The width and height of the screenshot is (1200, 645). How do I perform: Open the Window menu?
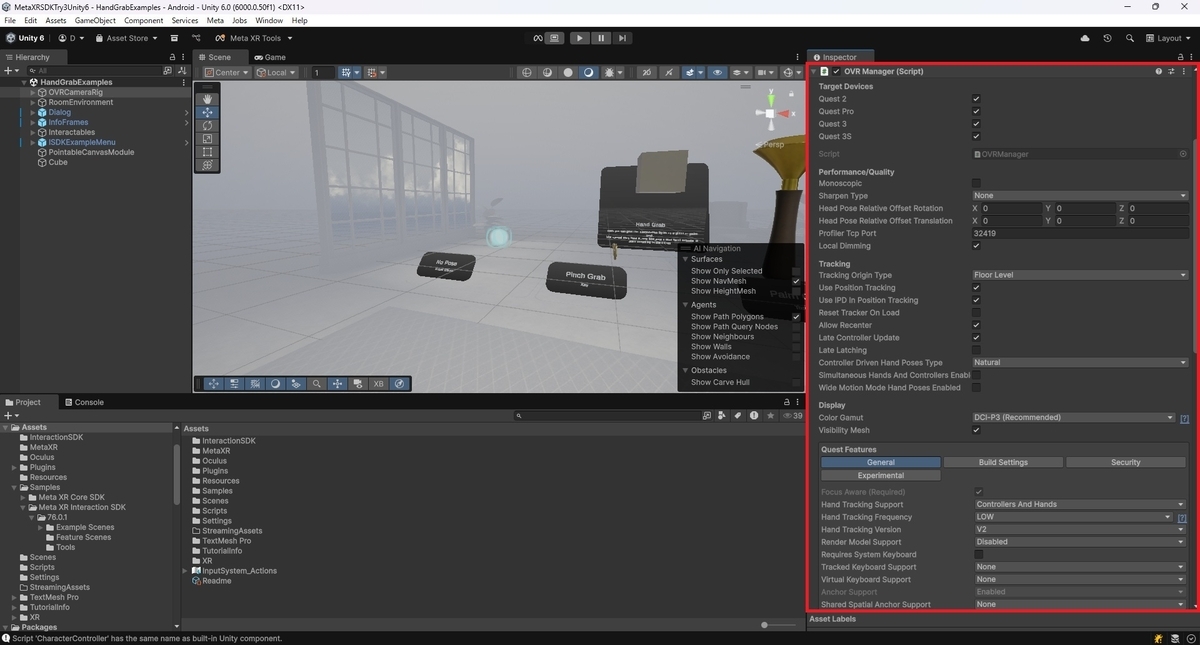(269, 20)
